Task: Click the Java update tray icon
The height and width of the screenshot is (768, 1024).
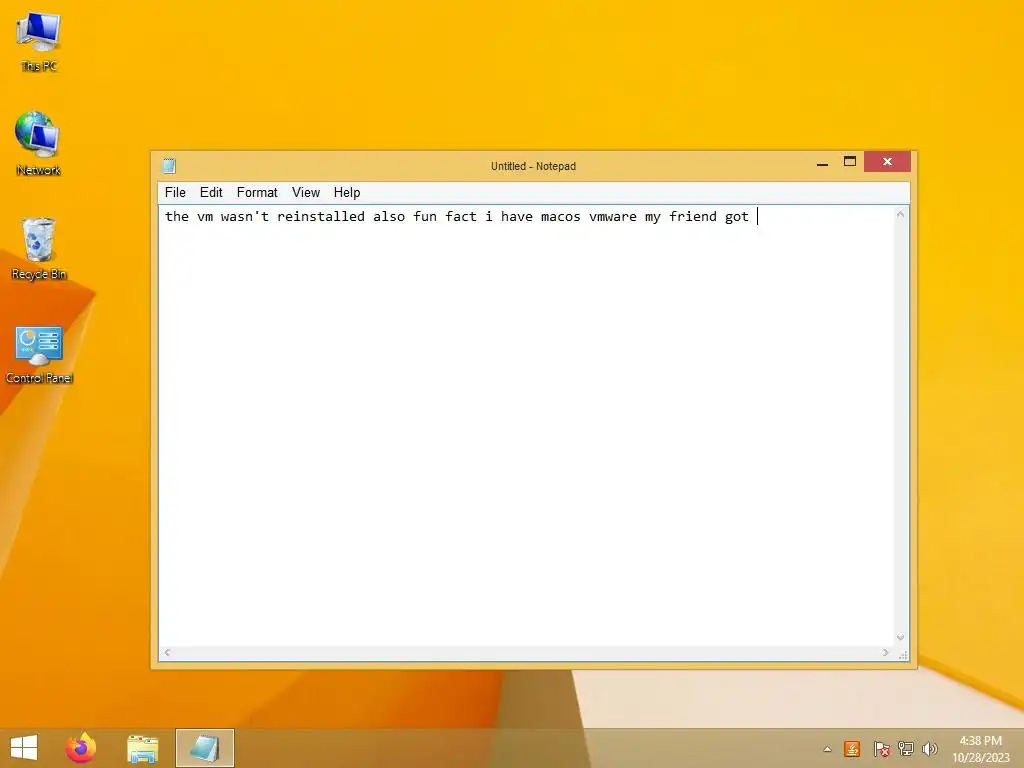Action: tap(852, 749)
